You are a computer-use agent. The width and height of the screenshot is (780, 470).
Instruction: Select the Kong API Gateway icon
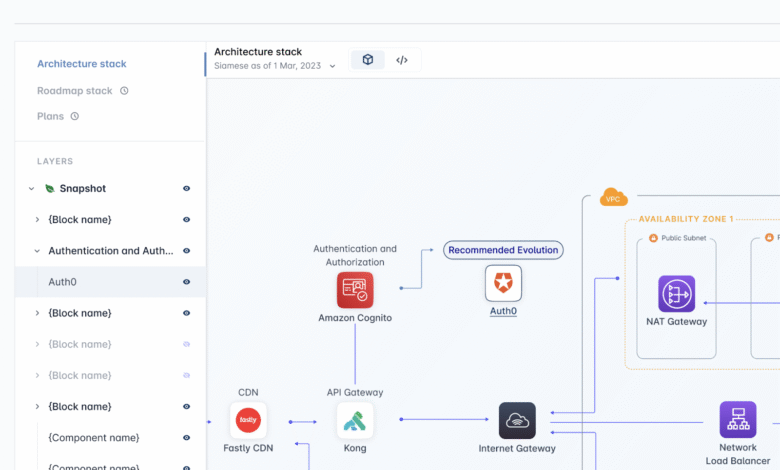pyautogui.click(x=355, y=420)
